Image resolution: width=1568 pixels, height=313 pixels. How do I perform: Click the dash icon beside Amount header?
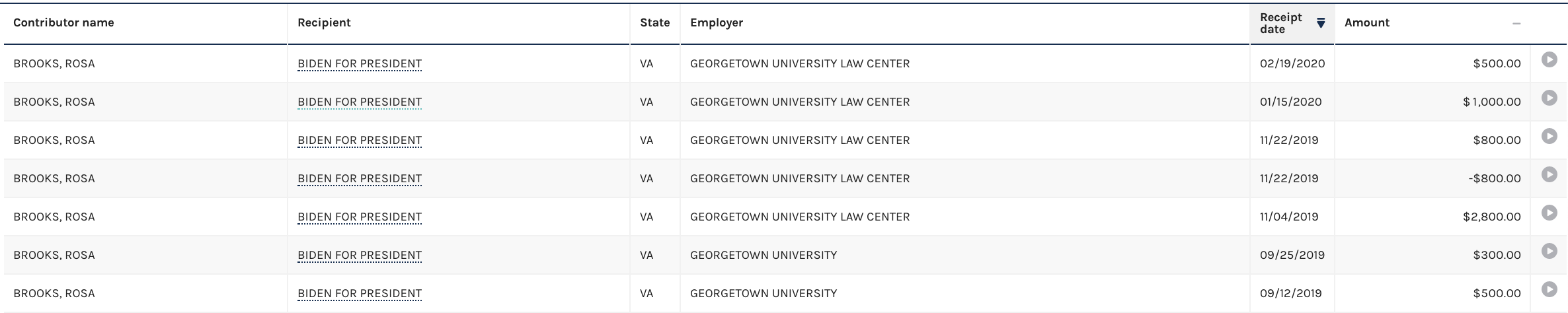coord(1516,24)
